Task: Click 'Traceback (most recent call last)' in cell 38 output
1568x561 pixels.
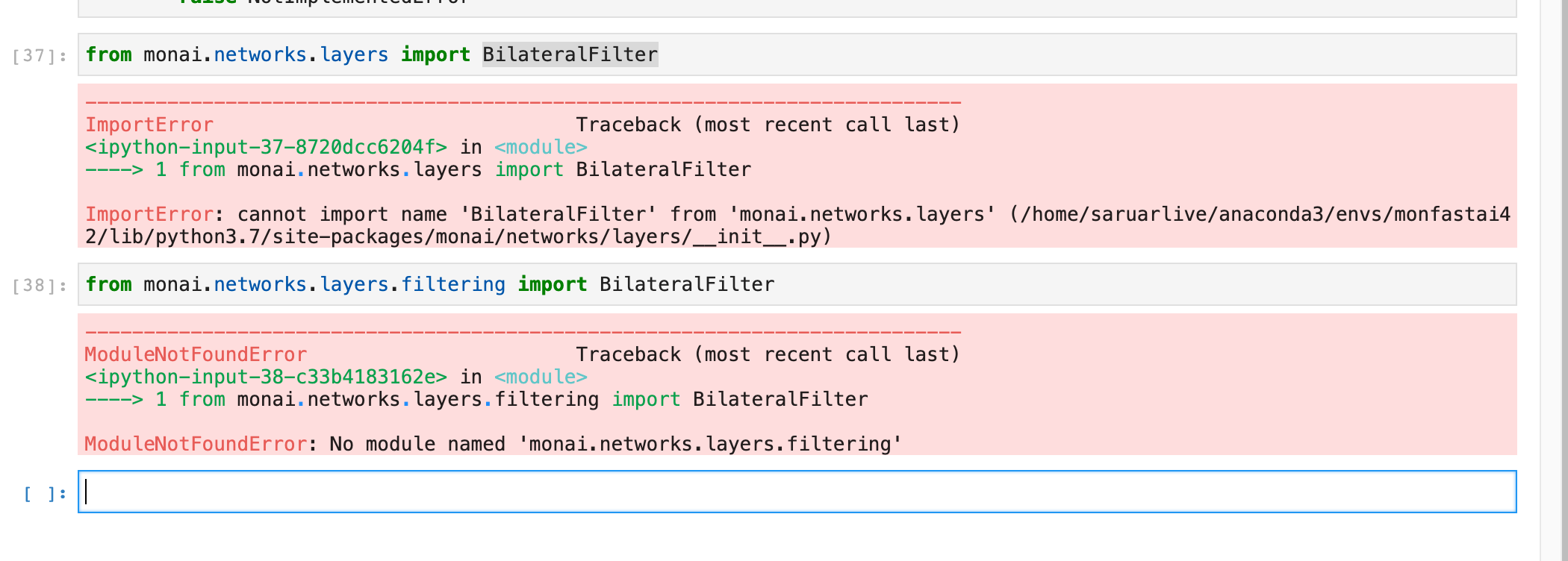Action: point(768,354)
